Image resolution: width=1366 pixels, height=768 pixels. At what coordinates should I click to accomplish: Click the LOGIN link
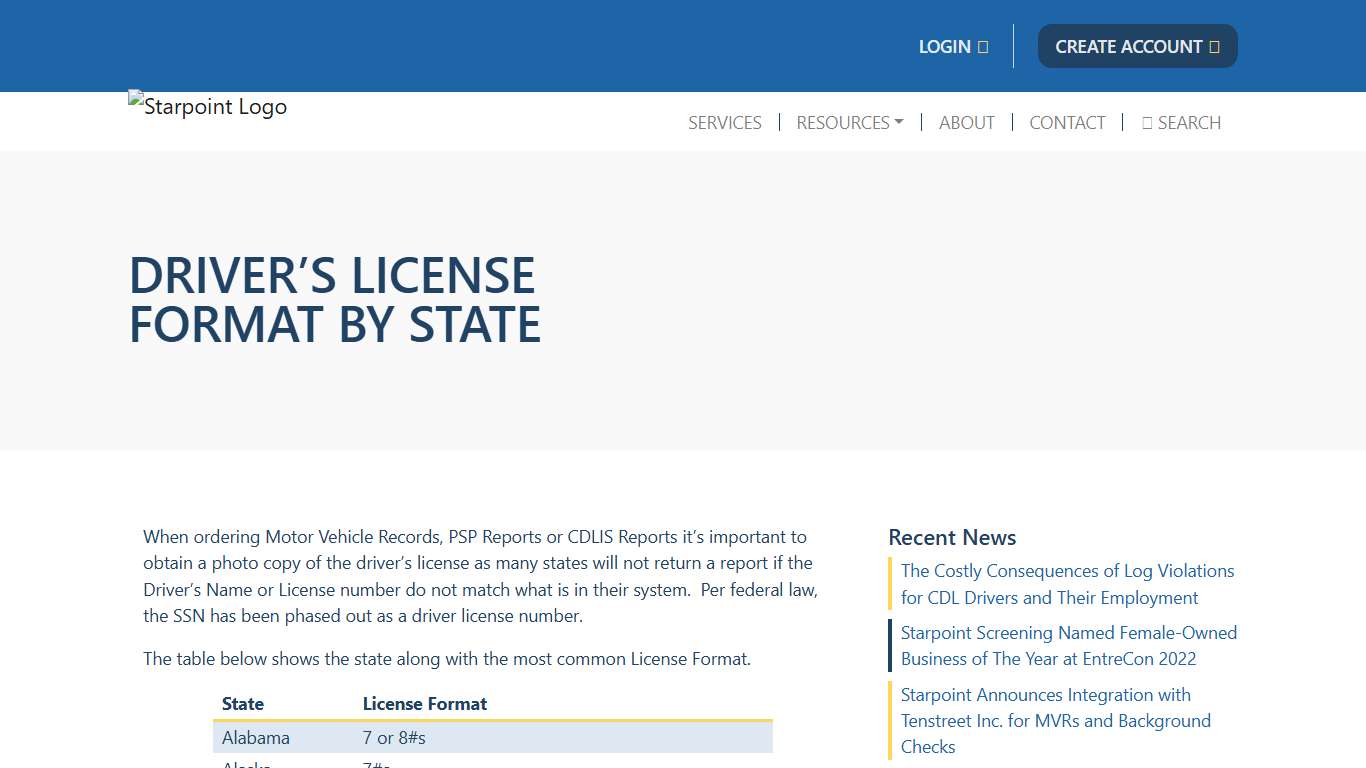(944, 46)
